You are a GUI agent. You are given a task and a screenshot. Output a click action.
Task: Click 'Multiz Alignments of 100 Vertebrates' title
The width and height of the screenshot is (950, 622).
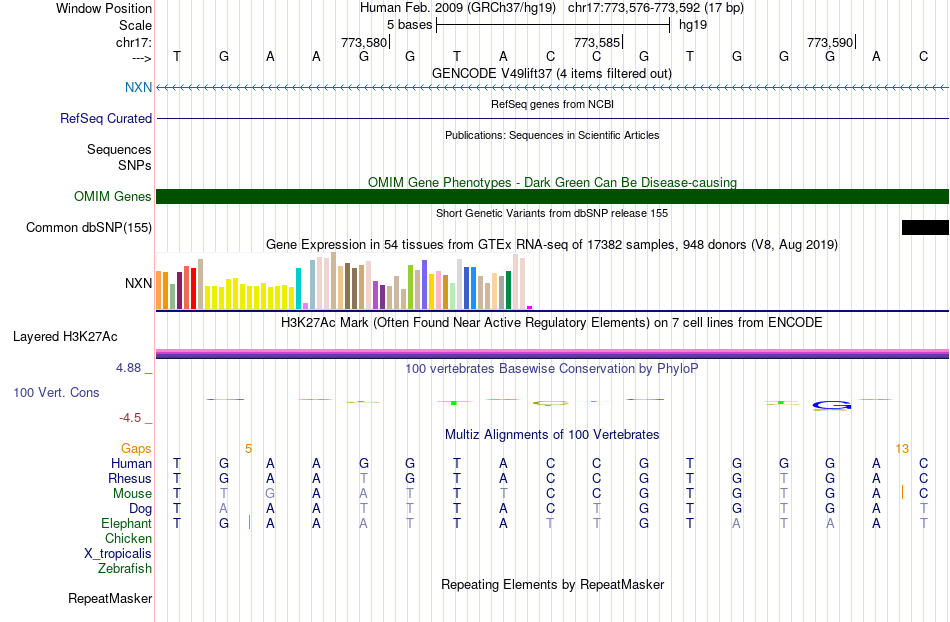[552, 434]
